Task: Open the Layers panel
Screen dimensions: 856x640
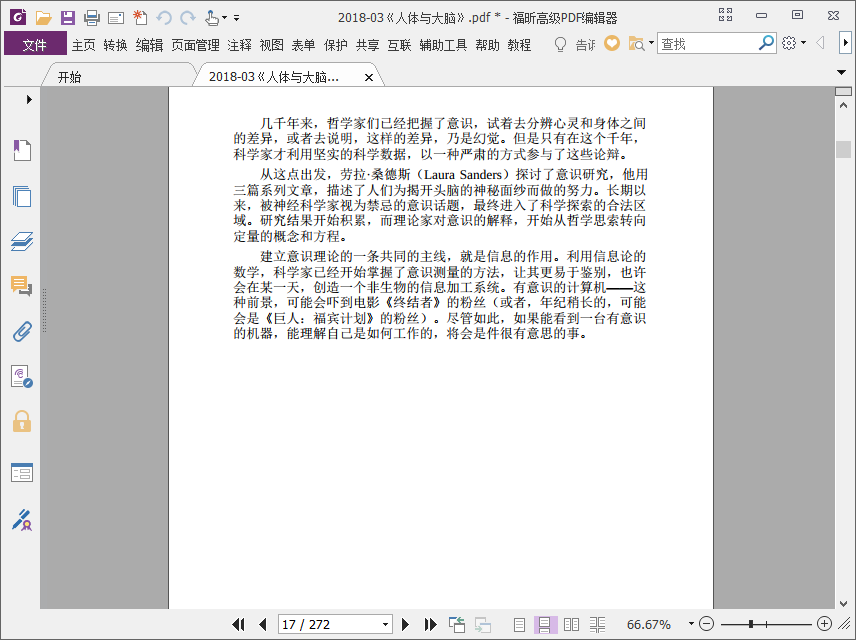Action: coord(22,241)
